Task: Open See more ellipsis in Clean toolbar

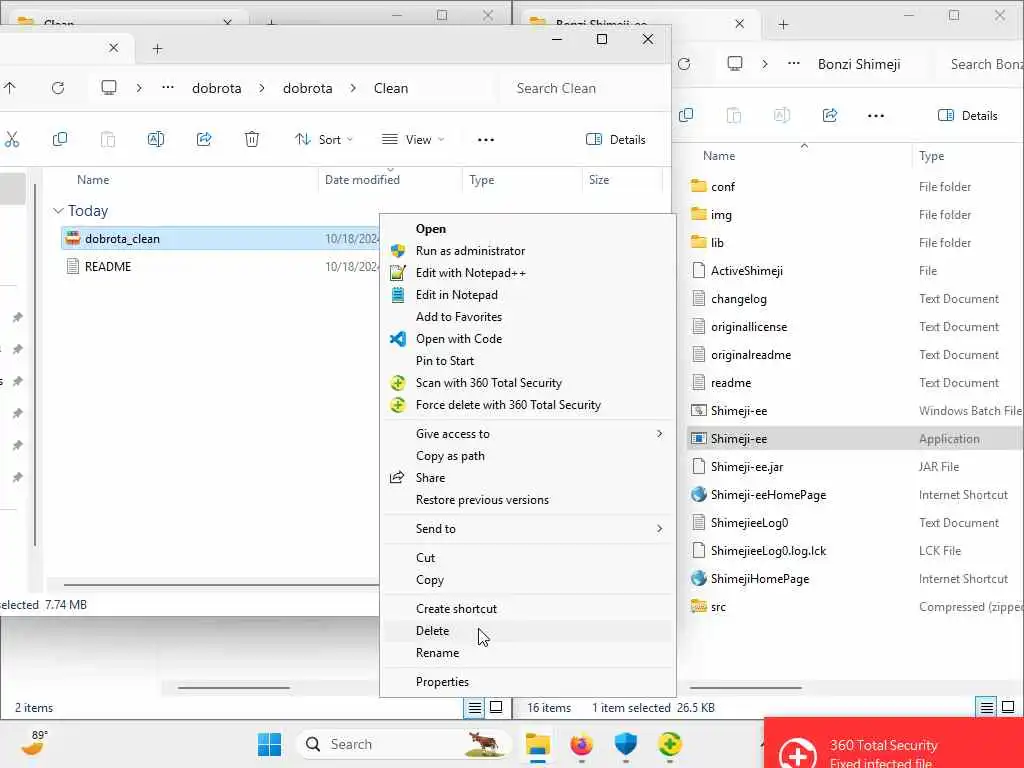Action: click(x=485, y=140)
